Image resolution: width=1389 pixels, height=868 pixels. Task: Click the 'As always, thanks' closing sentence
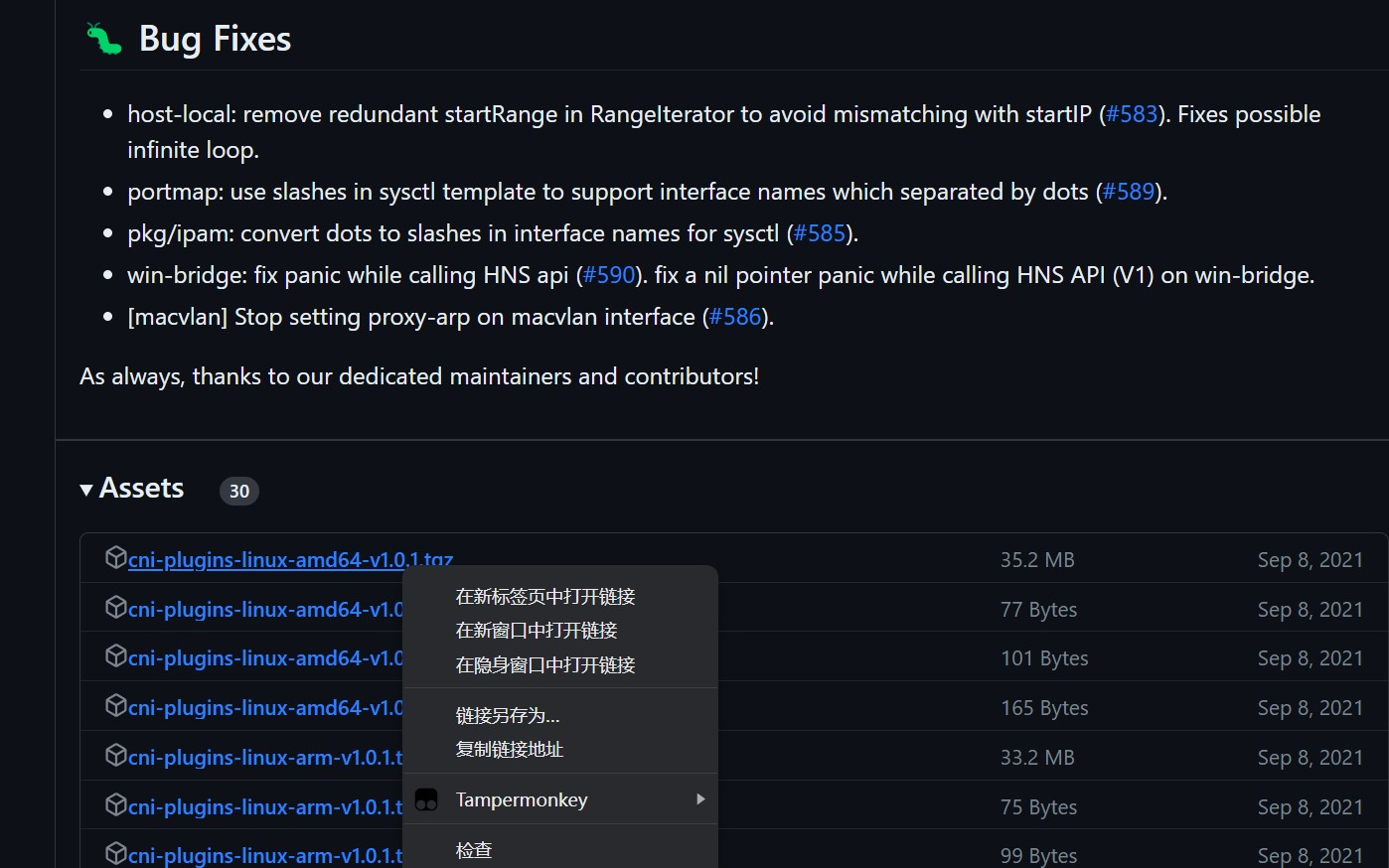419,376
